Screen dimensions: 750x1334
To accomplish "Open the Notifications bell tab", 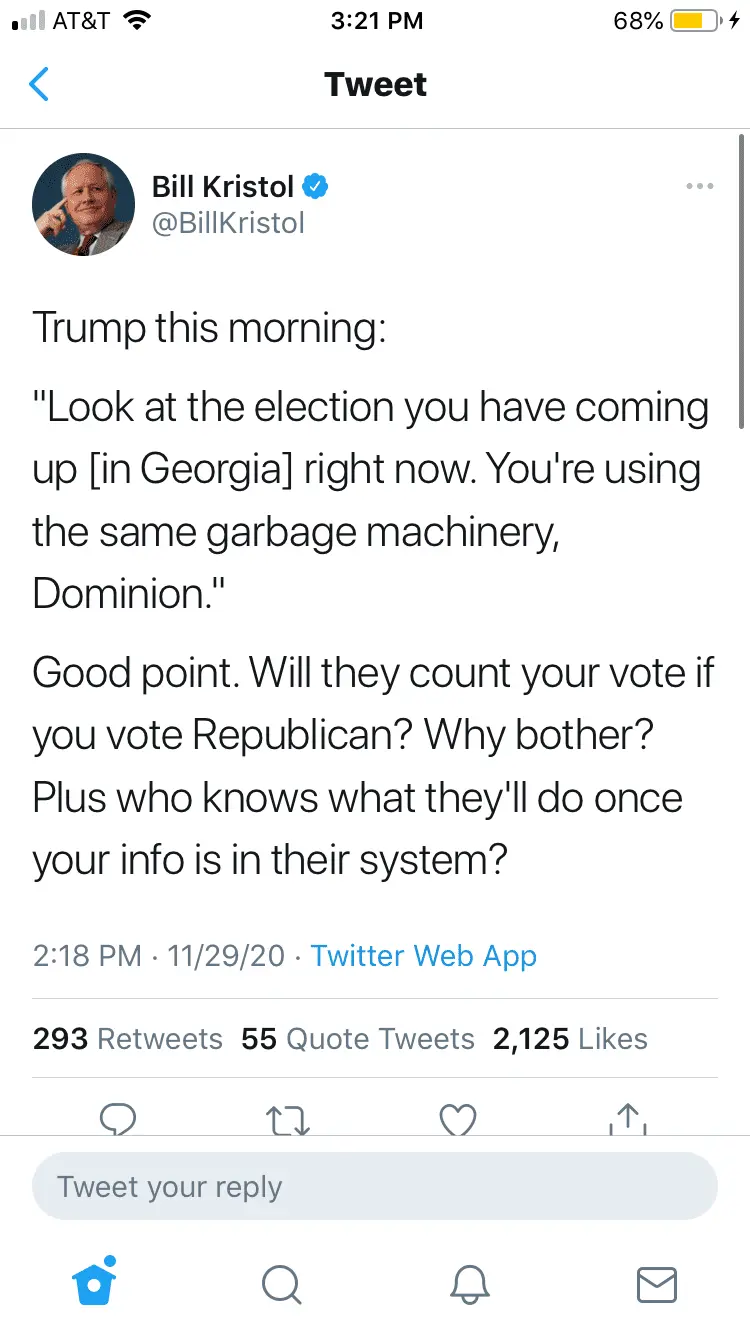I will click(x=469, y=1284).
